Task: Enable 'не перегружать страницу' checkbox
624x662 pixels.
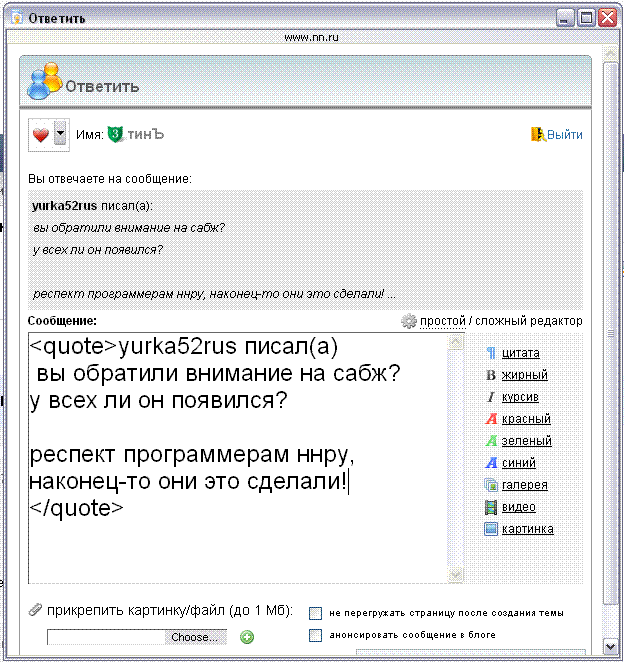Action: pyautogui.click(x=315, y=613)
